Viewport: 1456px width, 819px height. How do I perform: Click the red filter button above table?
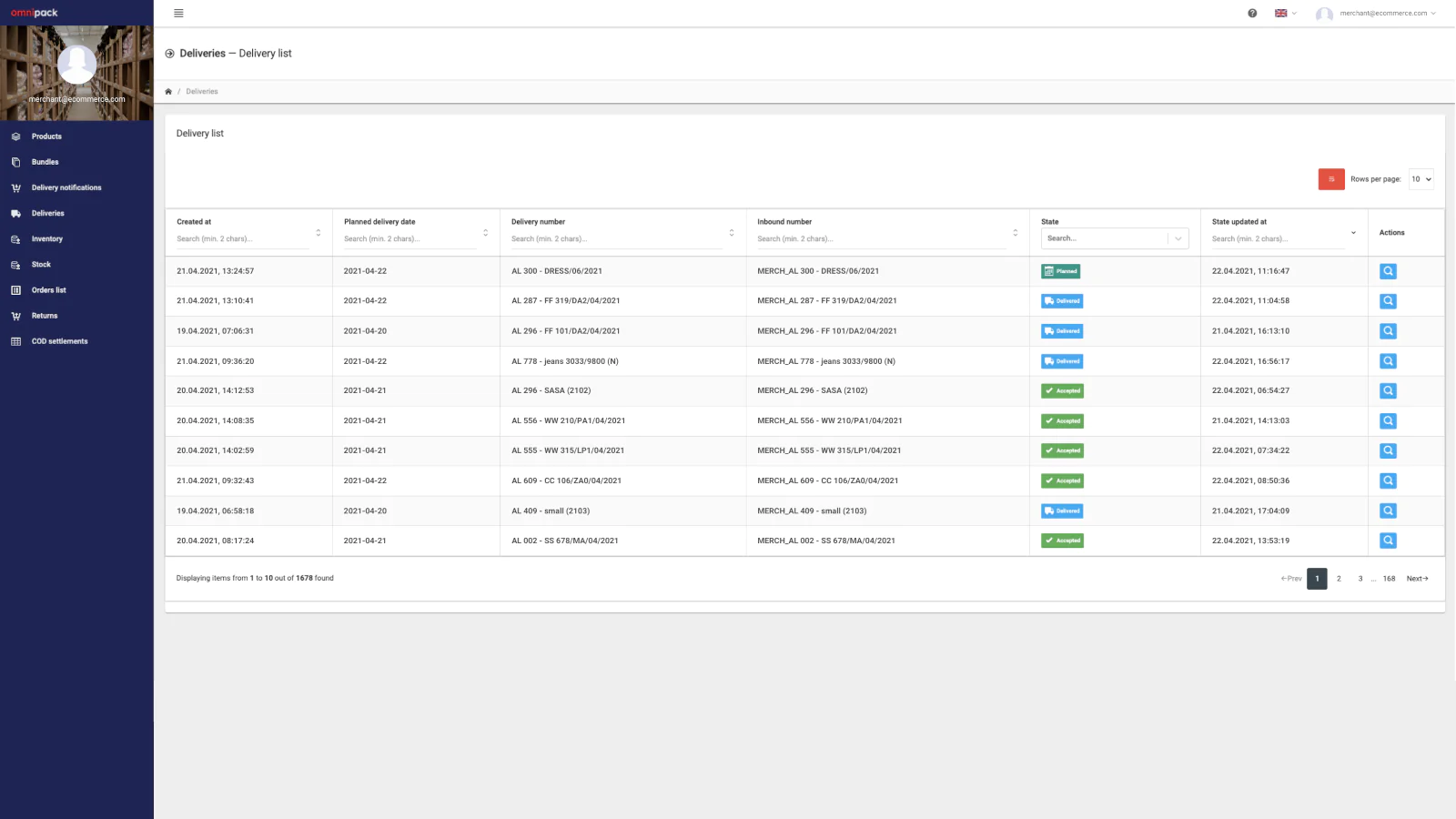tap(1330, 179)
